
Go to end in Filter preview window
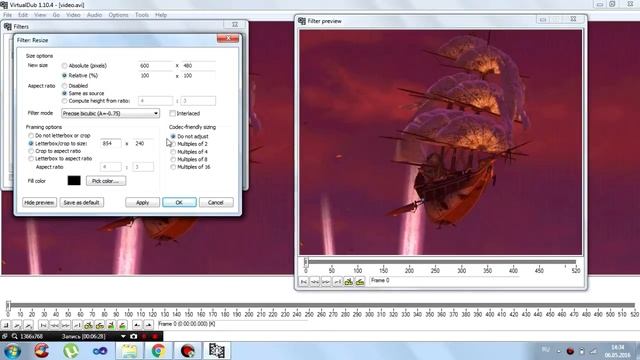pos(338,282)
